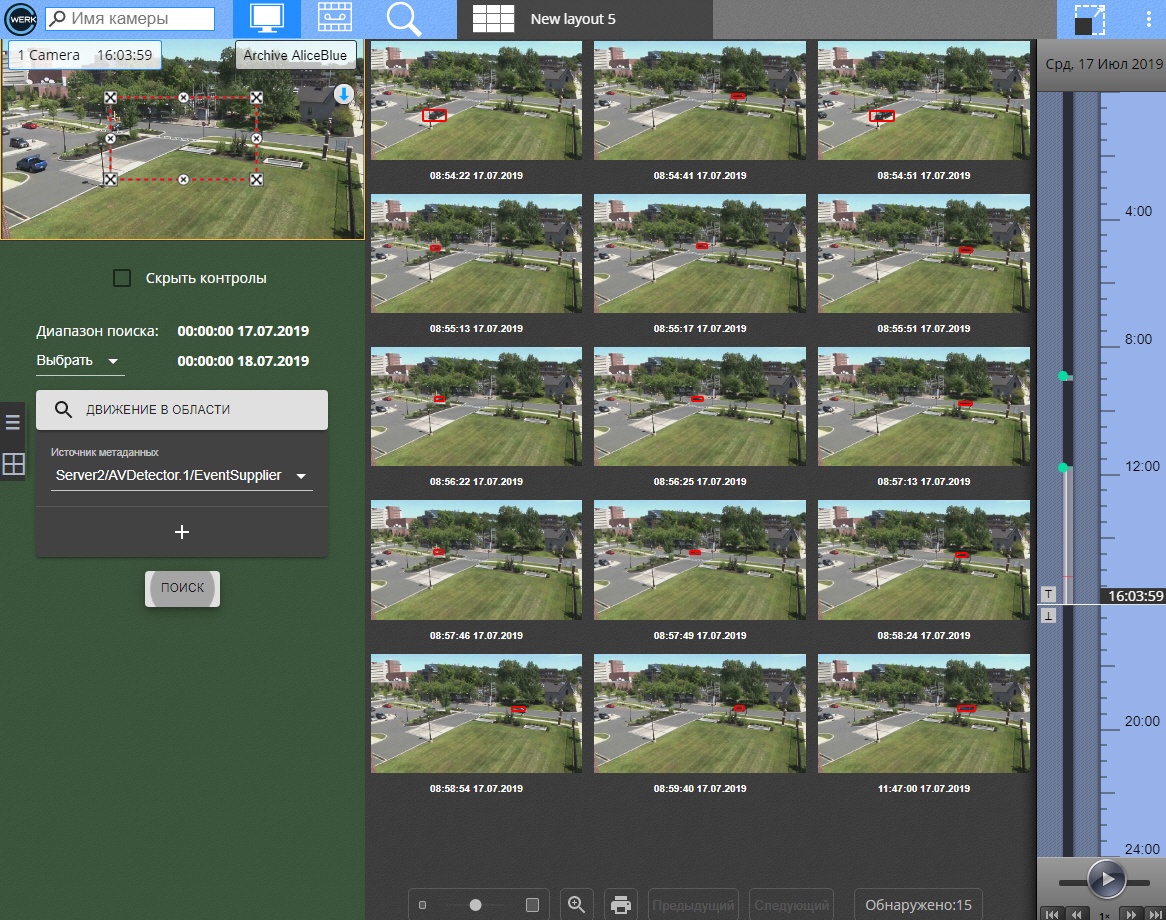
Task: Click the zoom-in magnifier button
Action: tap(576, 905)
